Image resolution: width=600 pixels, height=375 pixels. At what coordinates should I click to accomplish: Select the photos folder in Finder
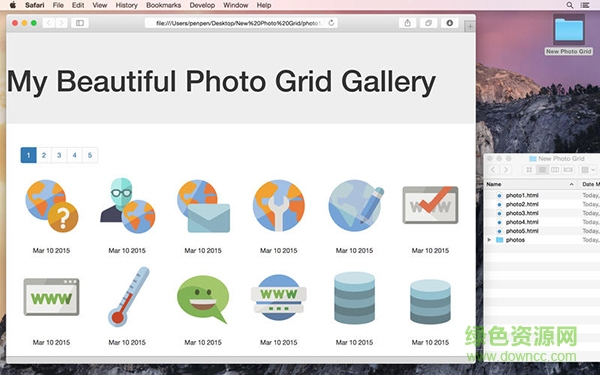click(515, 240)
